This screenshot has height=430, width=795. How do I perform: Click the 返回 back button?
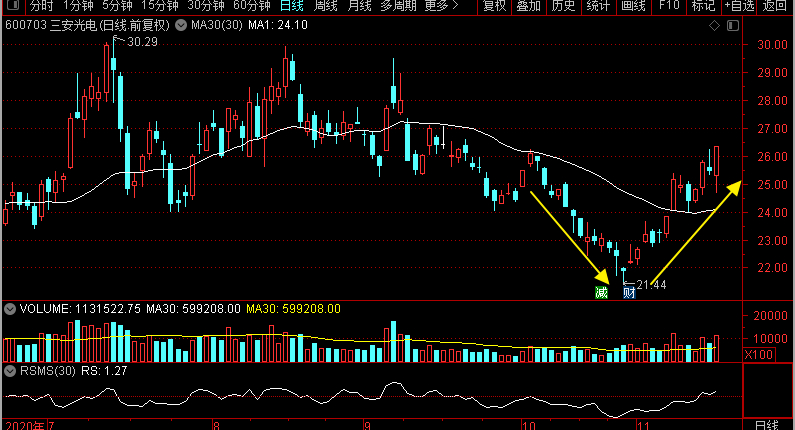click(x=775, y=6)
